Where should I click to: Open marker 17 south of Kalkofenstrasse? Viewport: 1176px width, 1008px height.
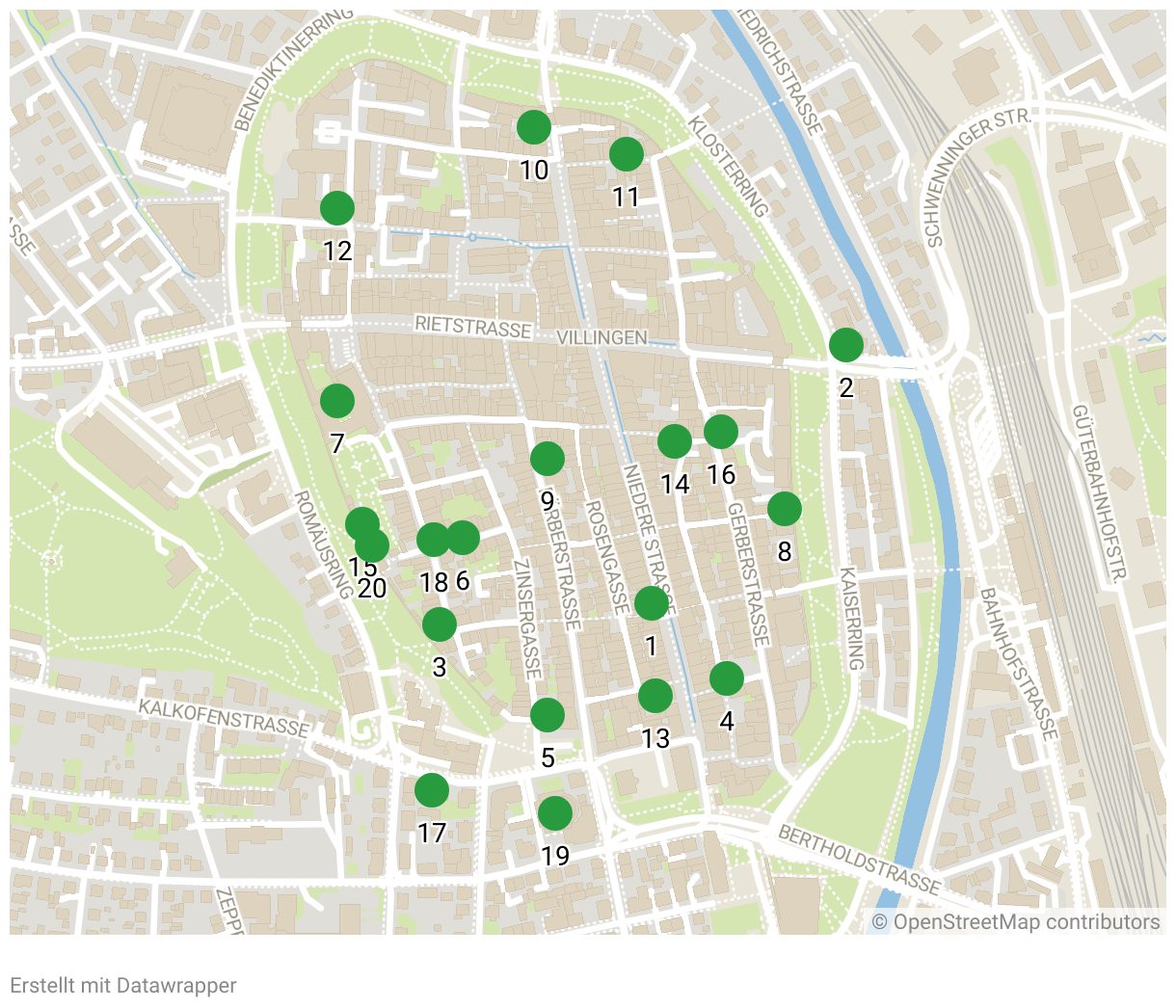click(432, 790)
